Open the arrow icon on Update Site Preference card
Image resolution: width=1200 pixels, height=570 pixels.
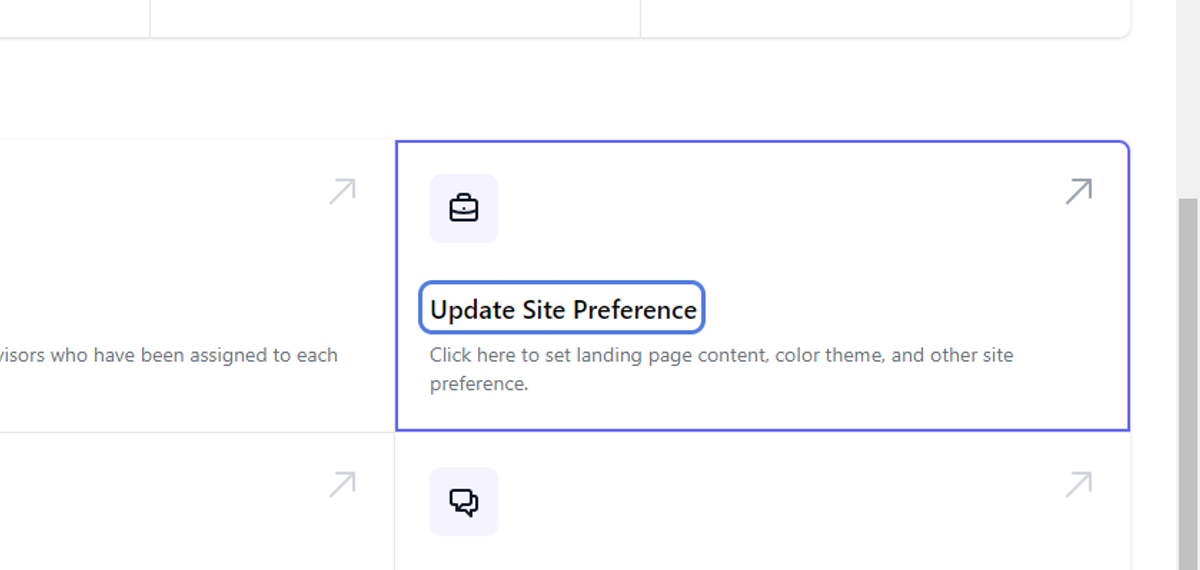1078,191
